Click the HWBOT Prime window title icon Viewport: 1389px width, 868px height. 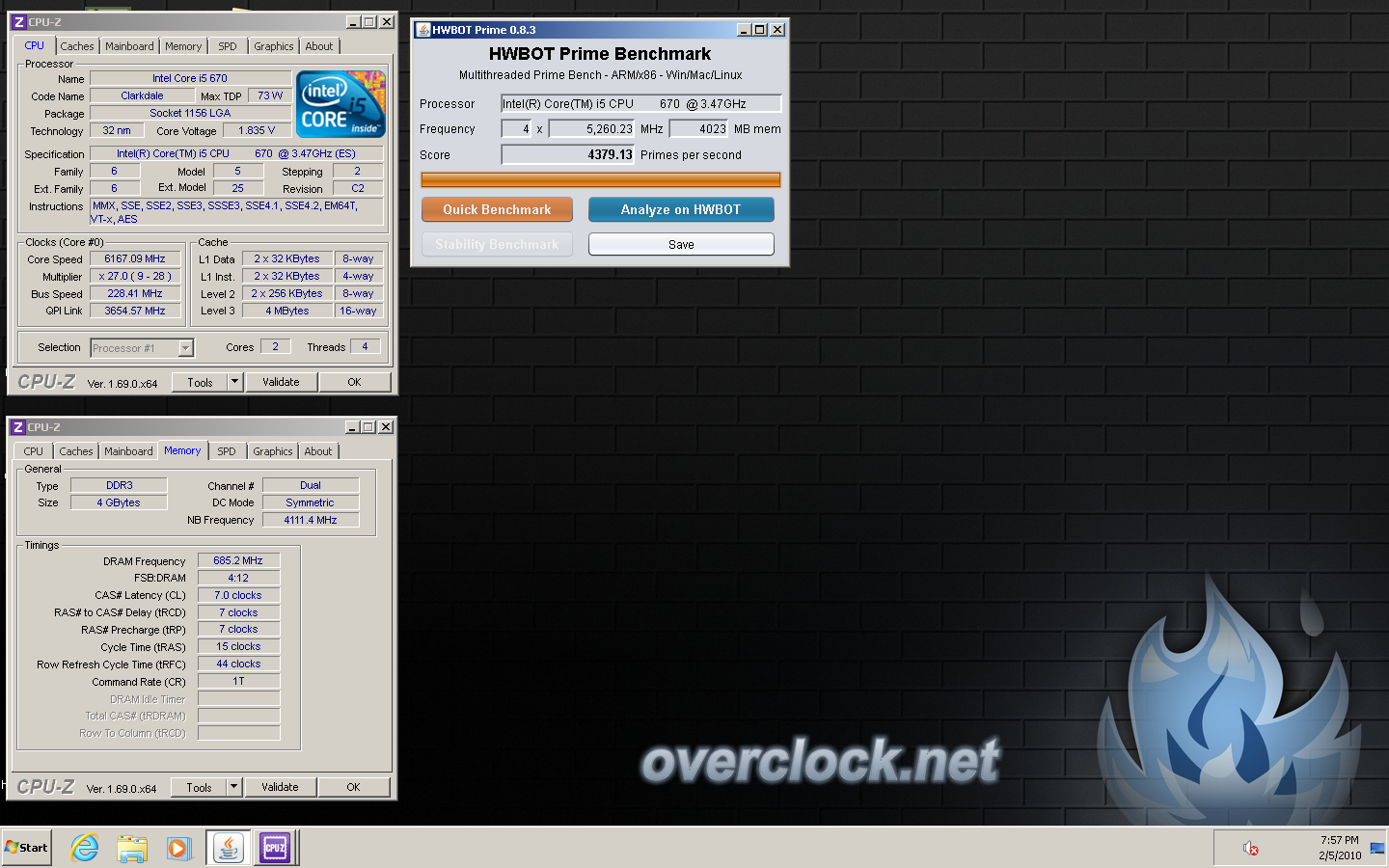422,30
